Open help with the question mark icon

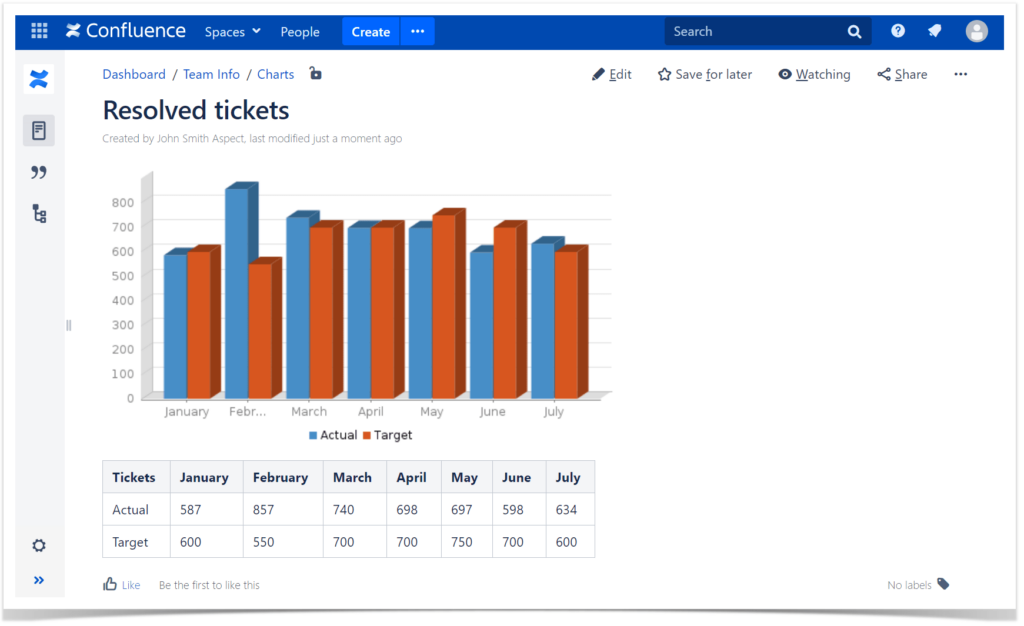pos(897,31)
